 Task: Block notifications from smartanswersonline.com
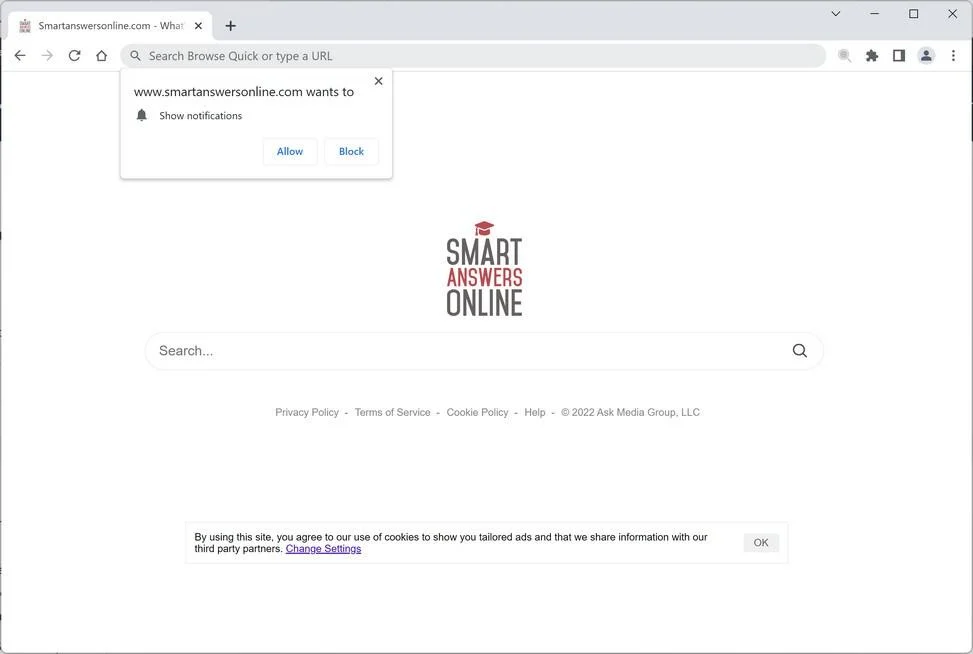351,151
